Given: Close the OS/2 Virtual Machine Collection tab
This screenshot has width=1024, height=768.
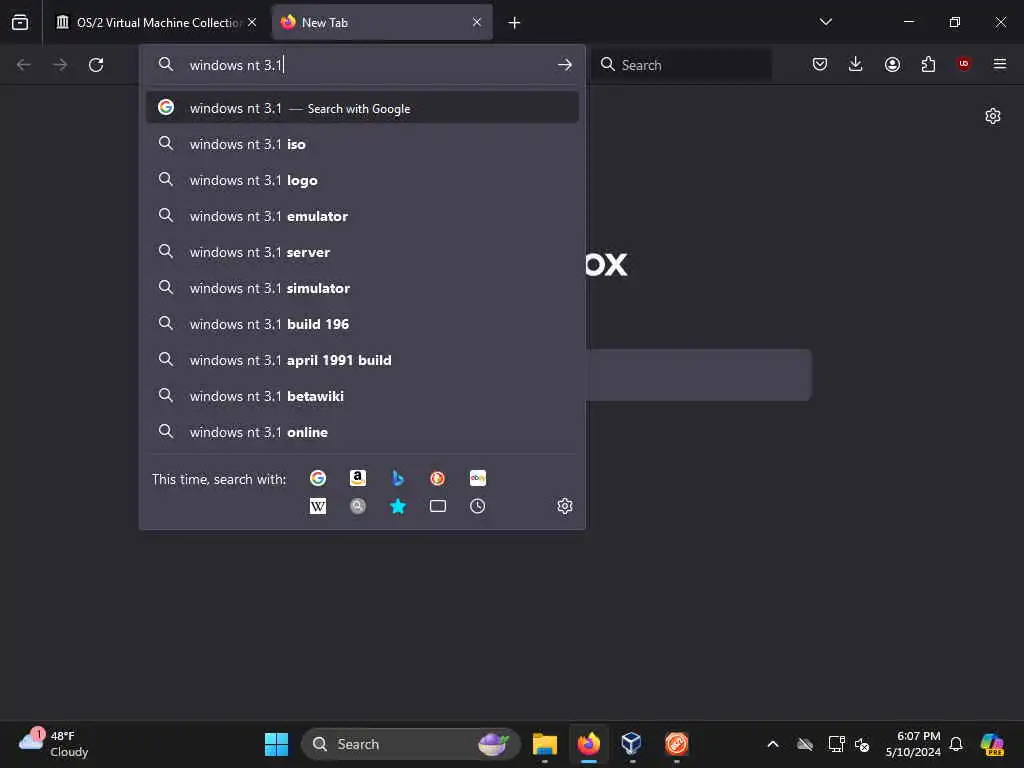Looking at the screenshot, I should pos(252,22).
